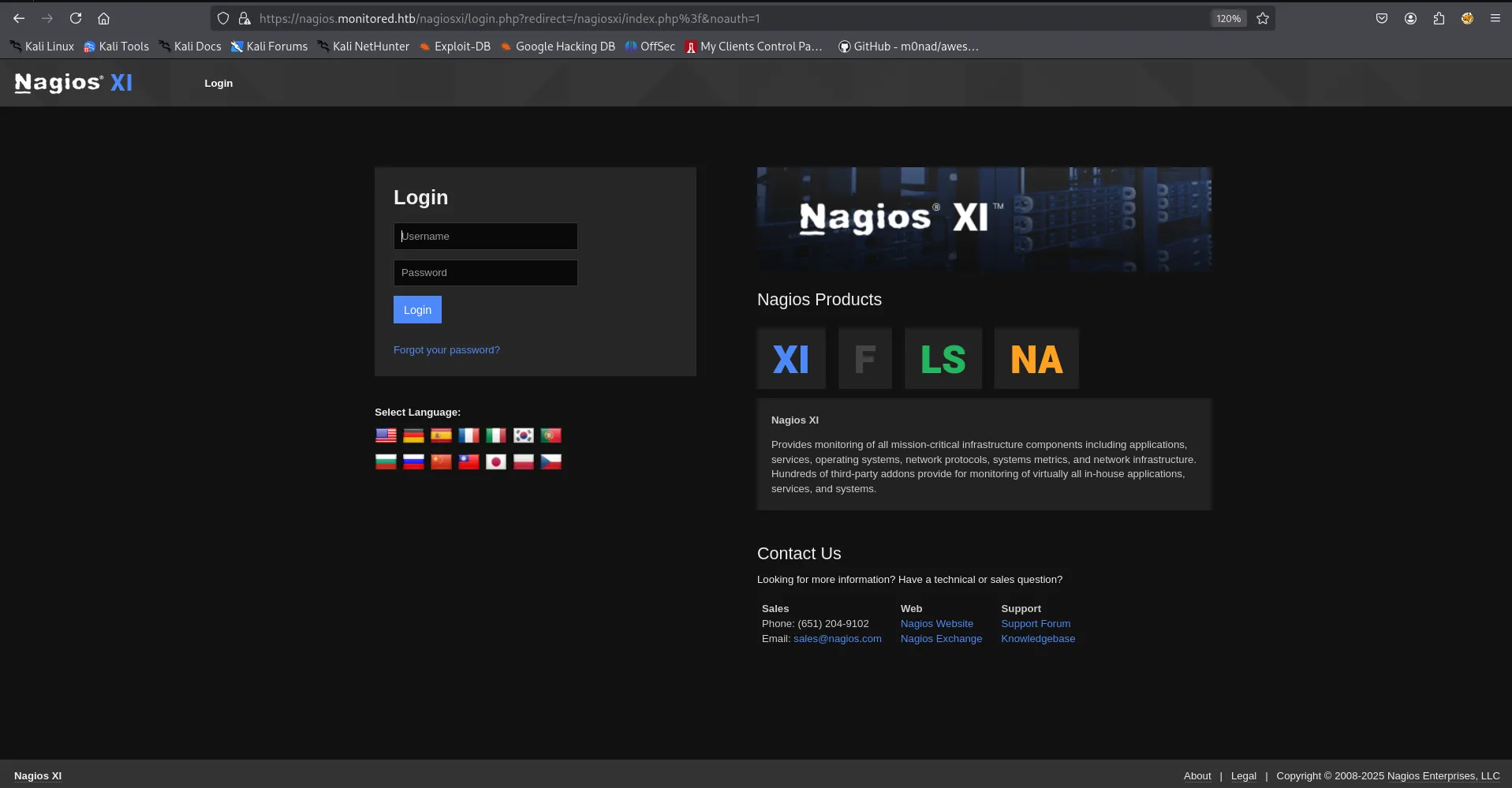Image resolution: width=1512 pixels, height=788 pixels.
Task: Select the Taiwanese flag language
Action: coord(469,461)
